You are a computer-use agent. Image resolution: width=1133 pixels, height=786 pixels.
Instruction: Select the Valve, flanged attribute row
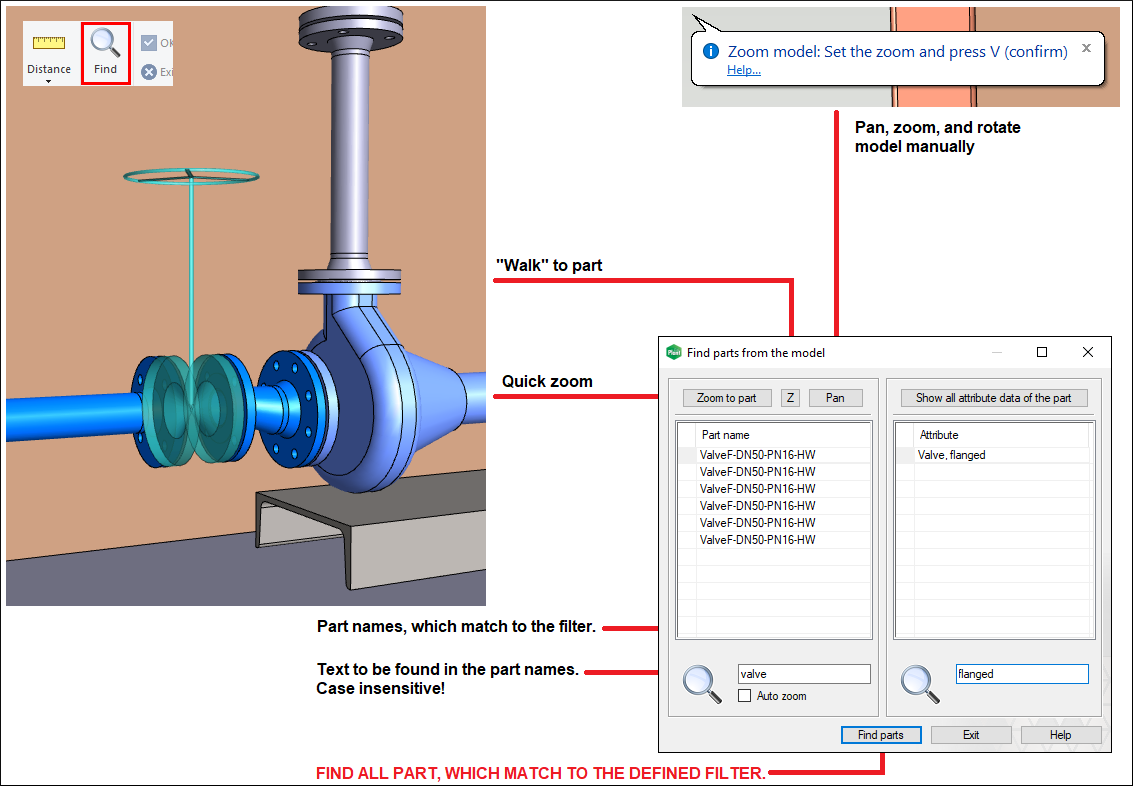tap(993, 455)
